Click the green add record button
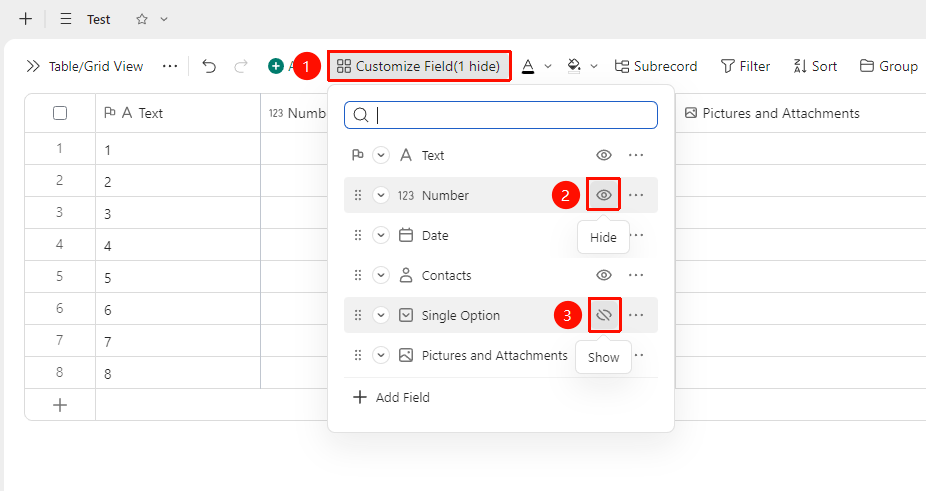 [x=276, y=66]
